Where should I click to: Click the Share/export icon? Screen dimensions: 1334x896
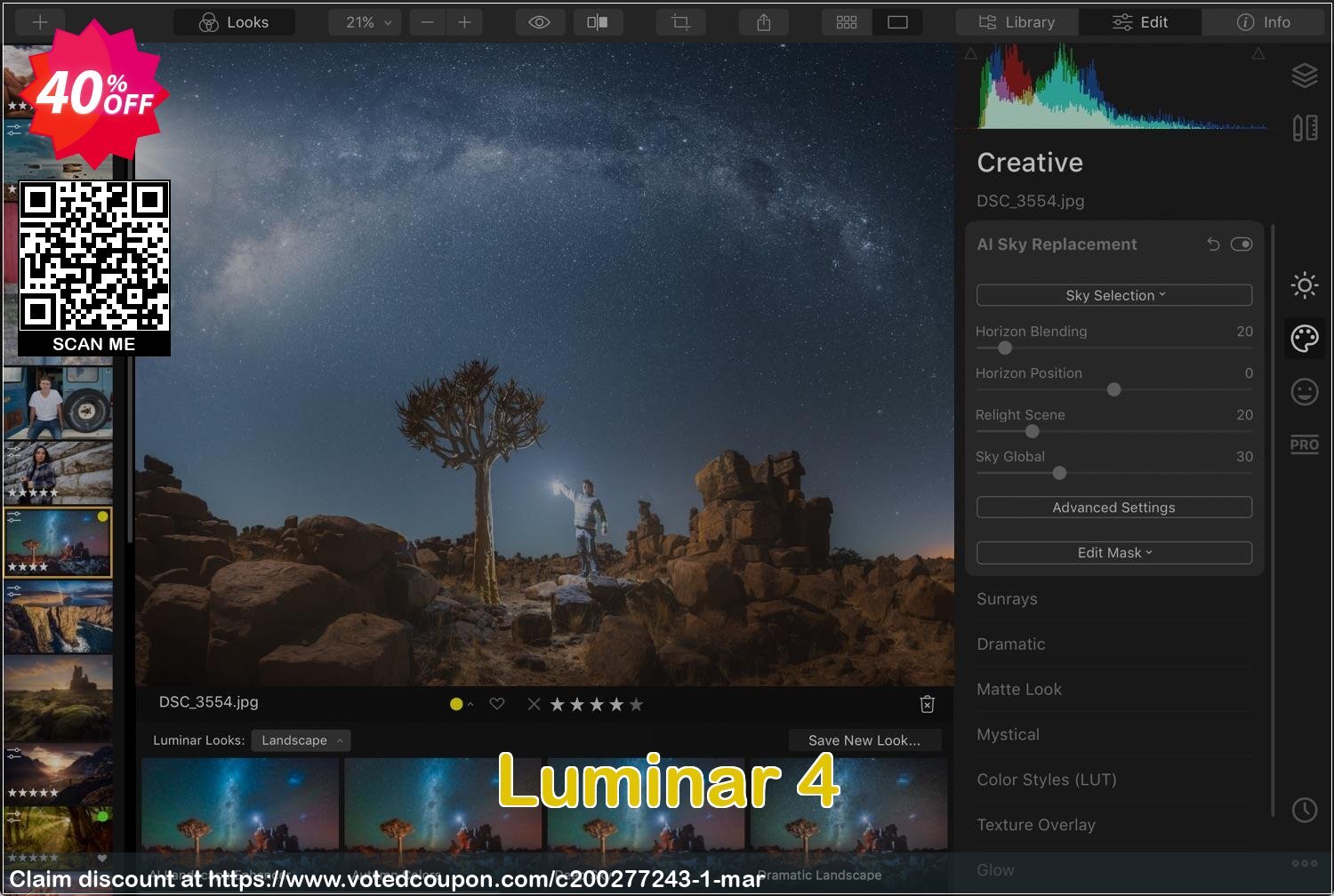point(763,22)
